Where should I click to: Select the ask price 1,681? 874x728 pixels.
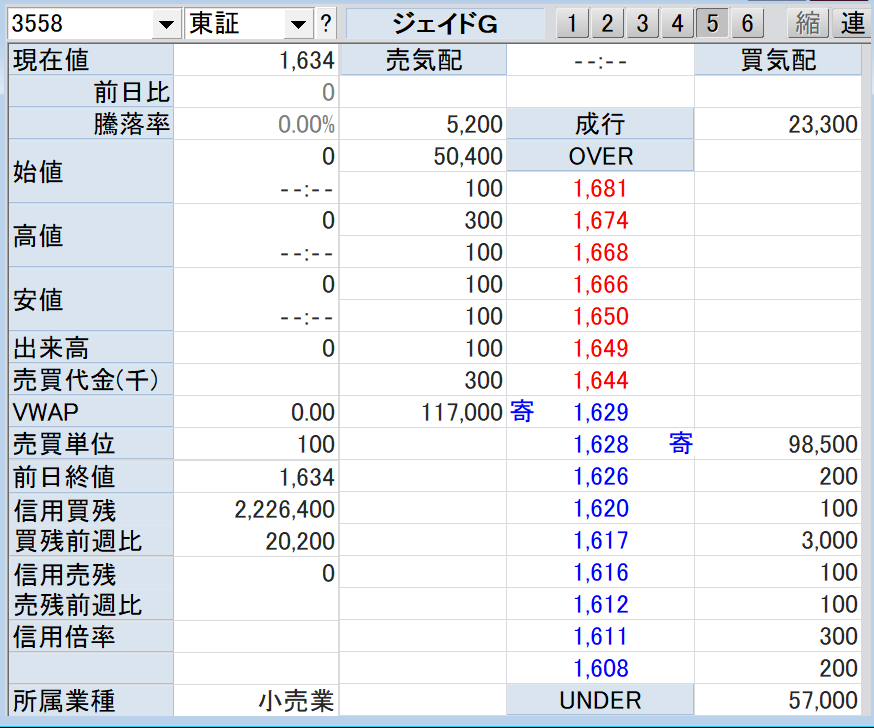[600, 189]
